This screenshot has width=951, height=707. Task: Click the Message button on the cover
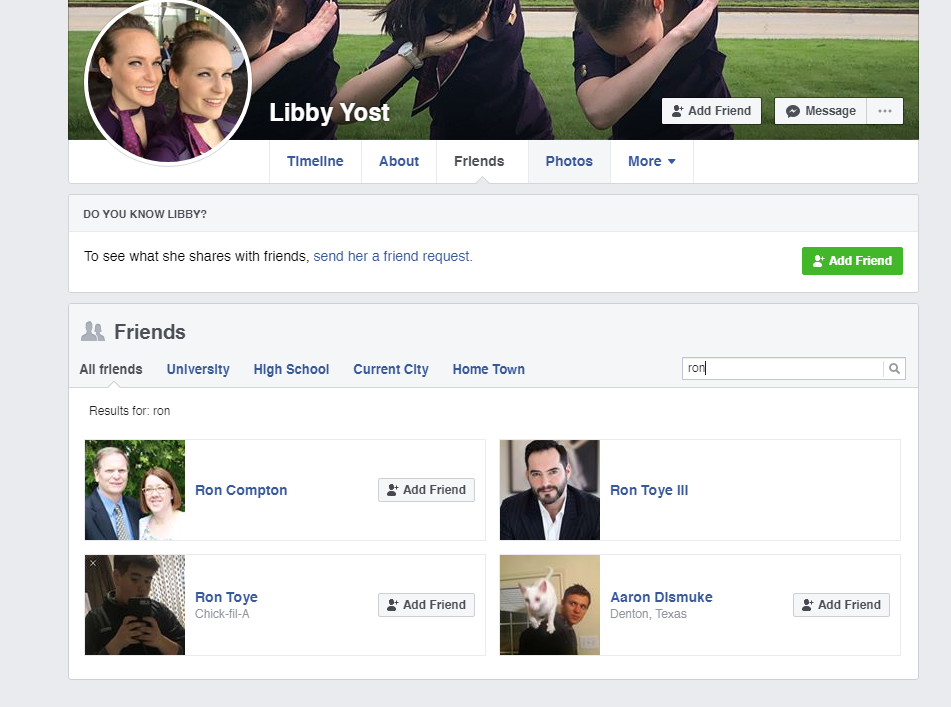(x=820, y=111)
